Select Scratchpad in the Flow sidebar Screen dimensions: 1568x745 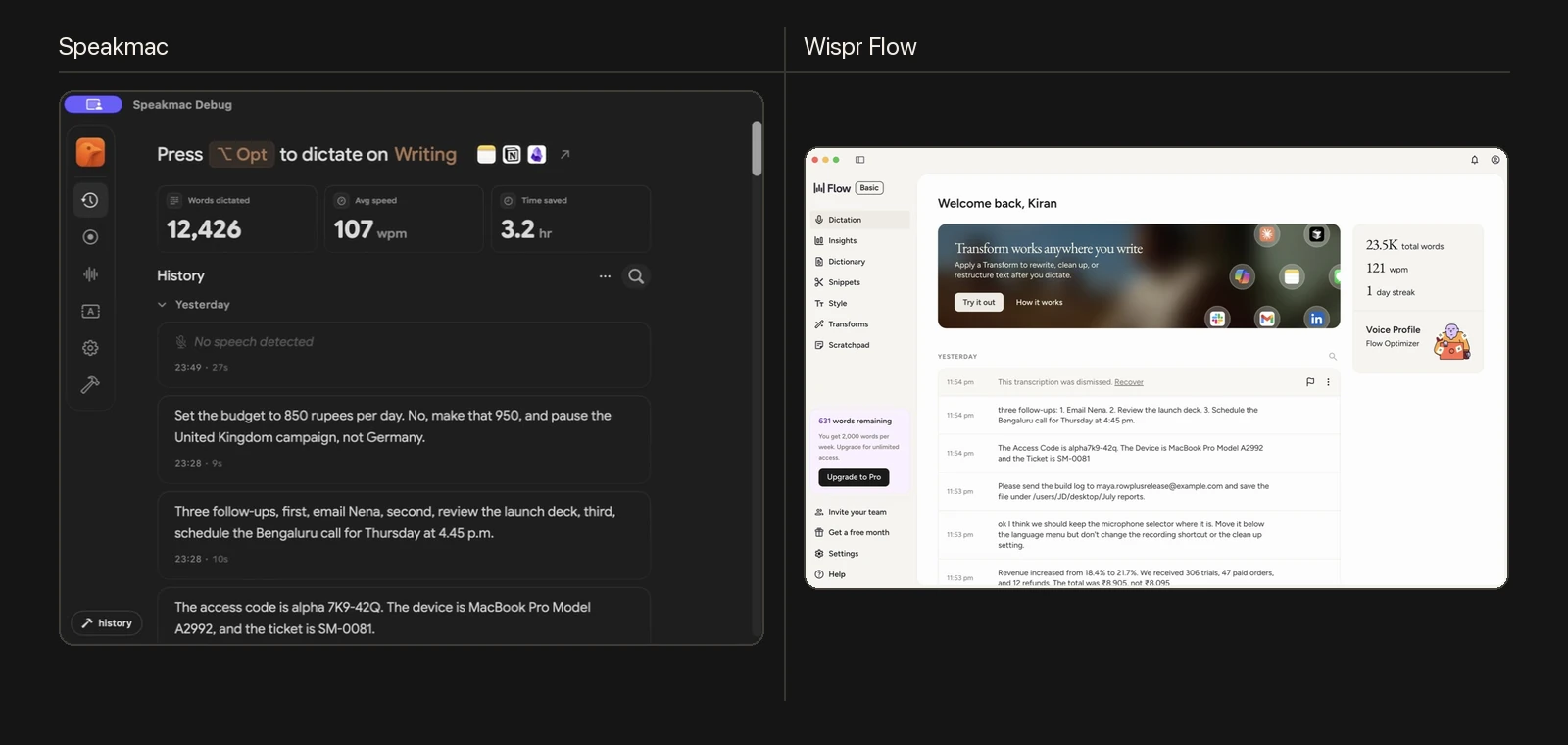pyautogui.click(x=861, y=345)
